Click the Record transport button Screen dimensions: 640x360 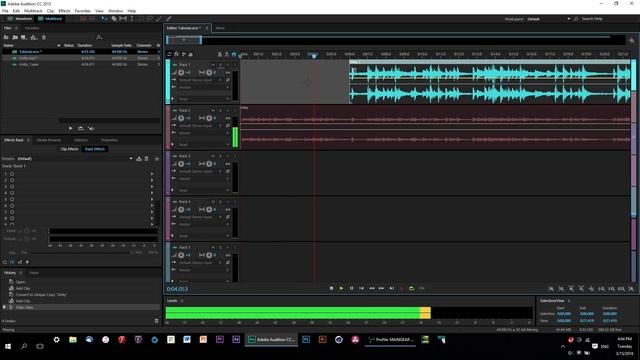402,288
